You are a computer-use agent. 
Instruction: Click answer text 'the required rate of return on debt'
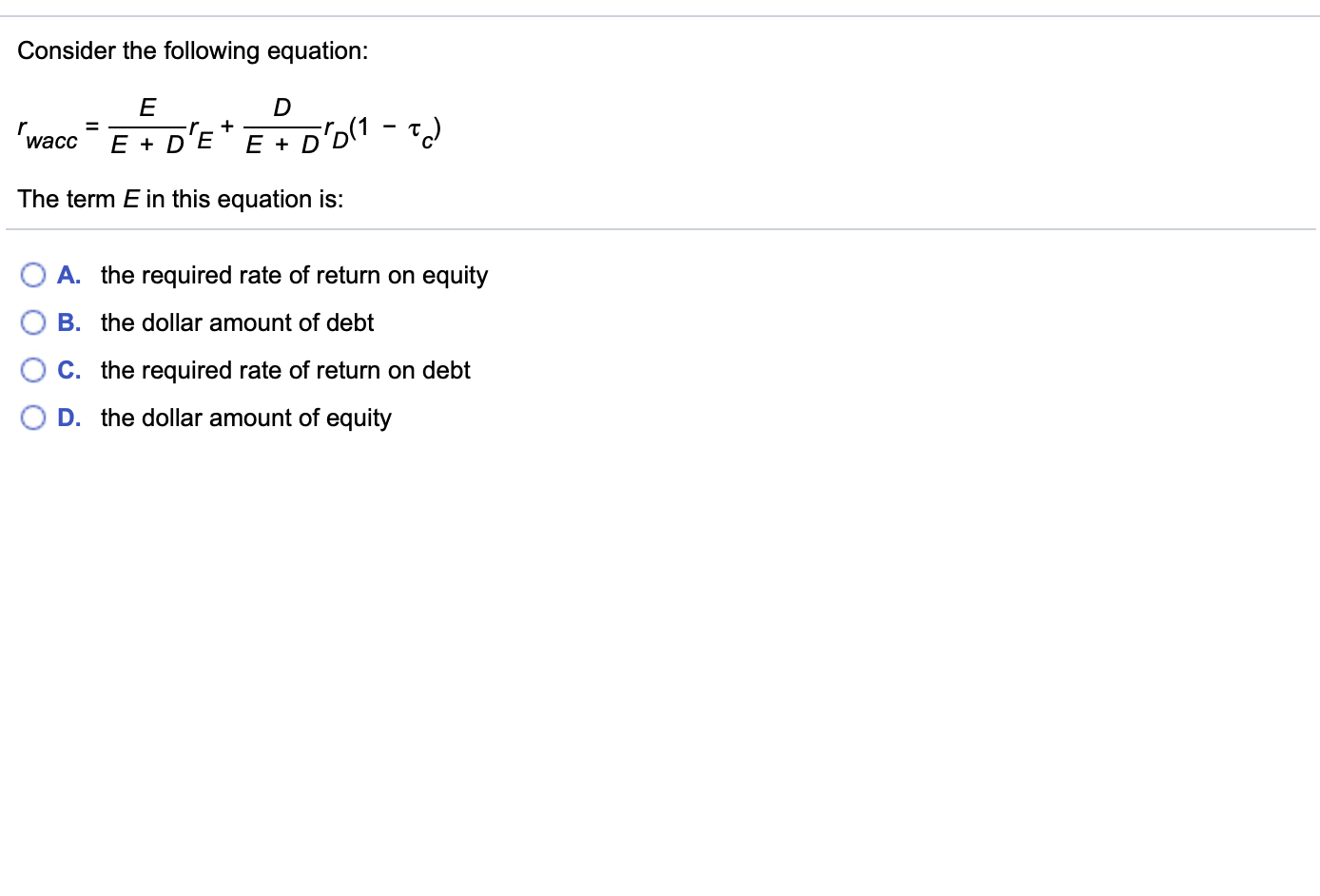(285, 370)
